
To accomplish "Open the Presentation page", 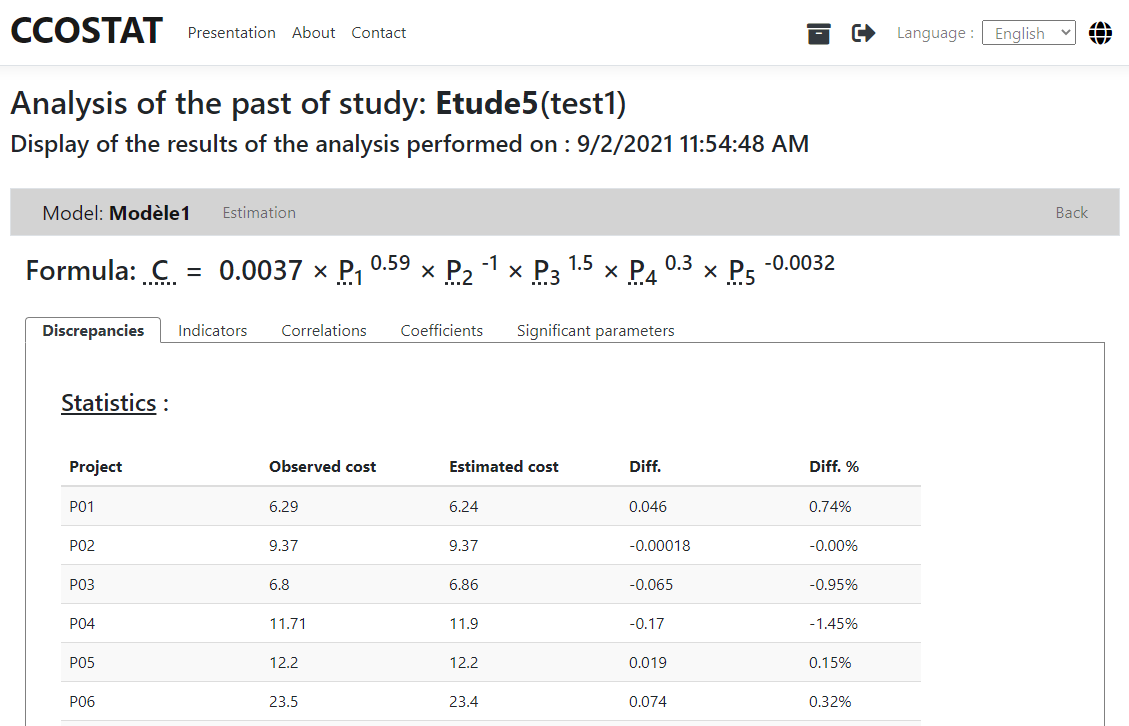I will (231, 33).
